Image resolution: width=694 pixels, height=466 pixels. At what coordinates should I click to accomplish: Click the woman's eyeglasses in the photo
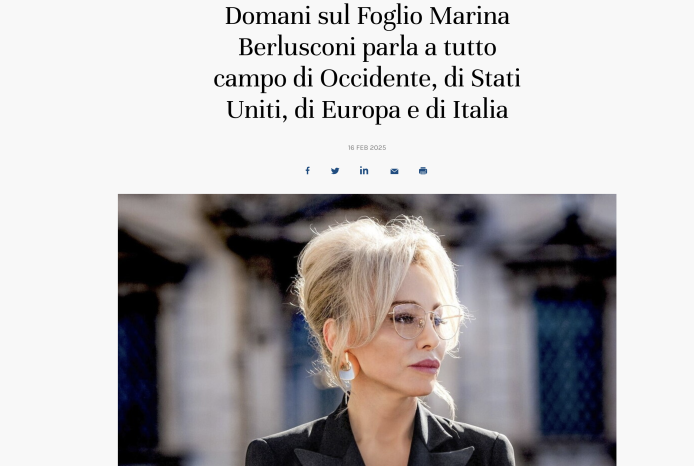(x=423, y=321)
